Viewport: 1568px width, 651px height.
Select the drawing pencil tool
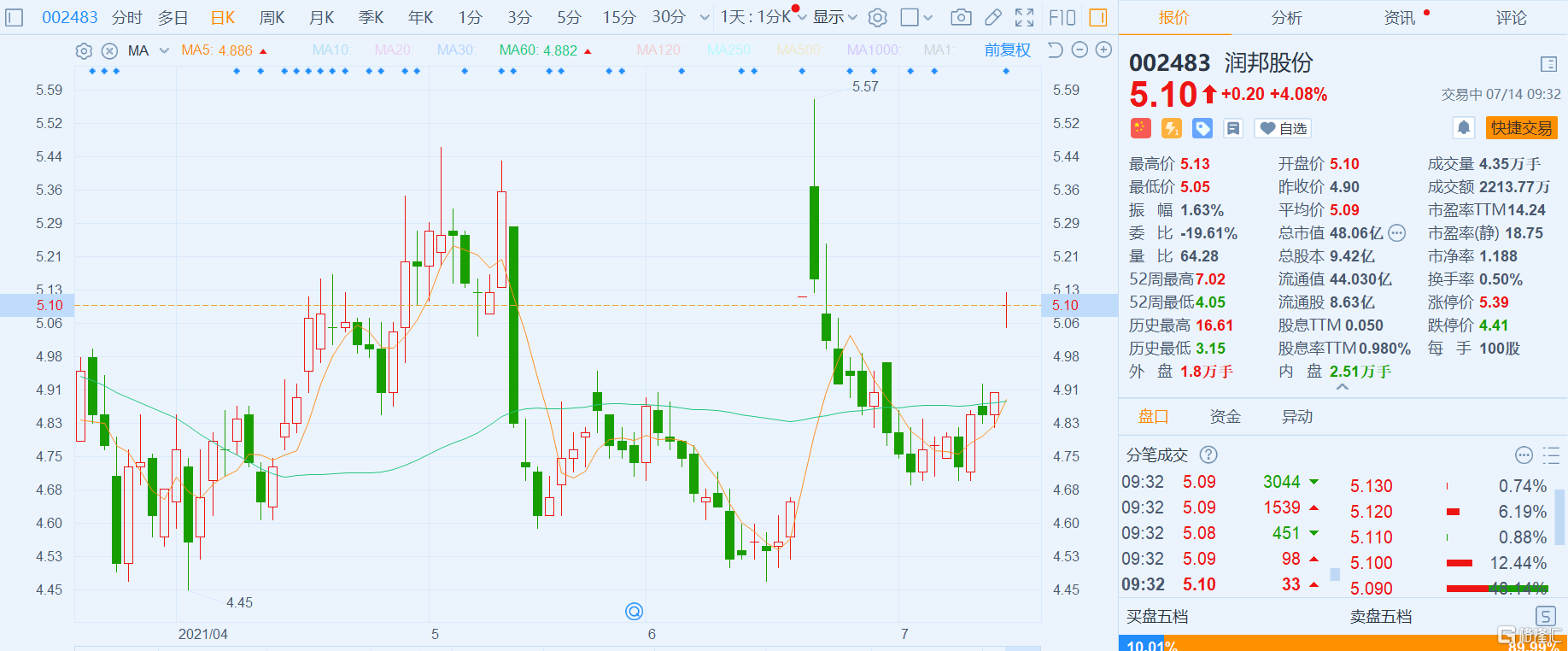(x=993, y=17)
